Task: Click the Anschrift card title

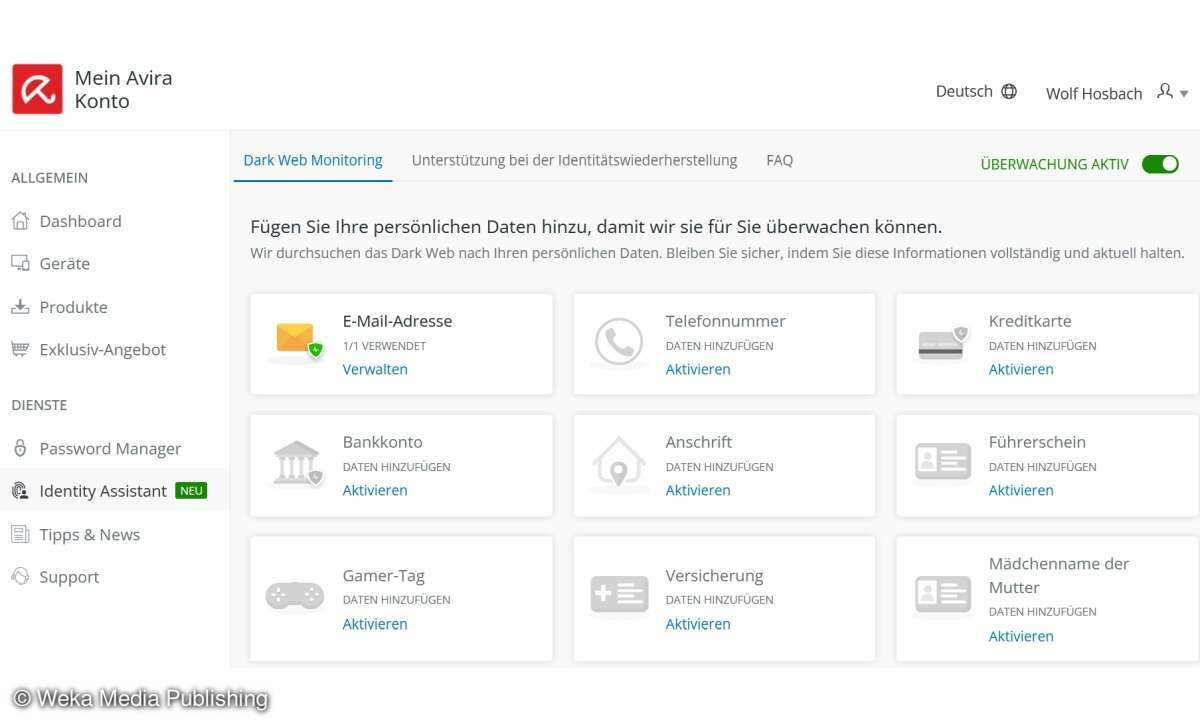Action: [699, 442]
